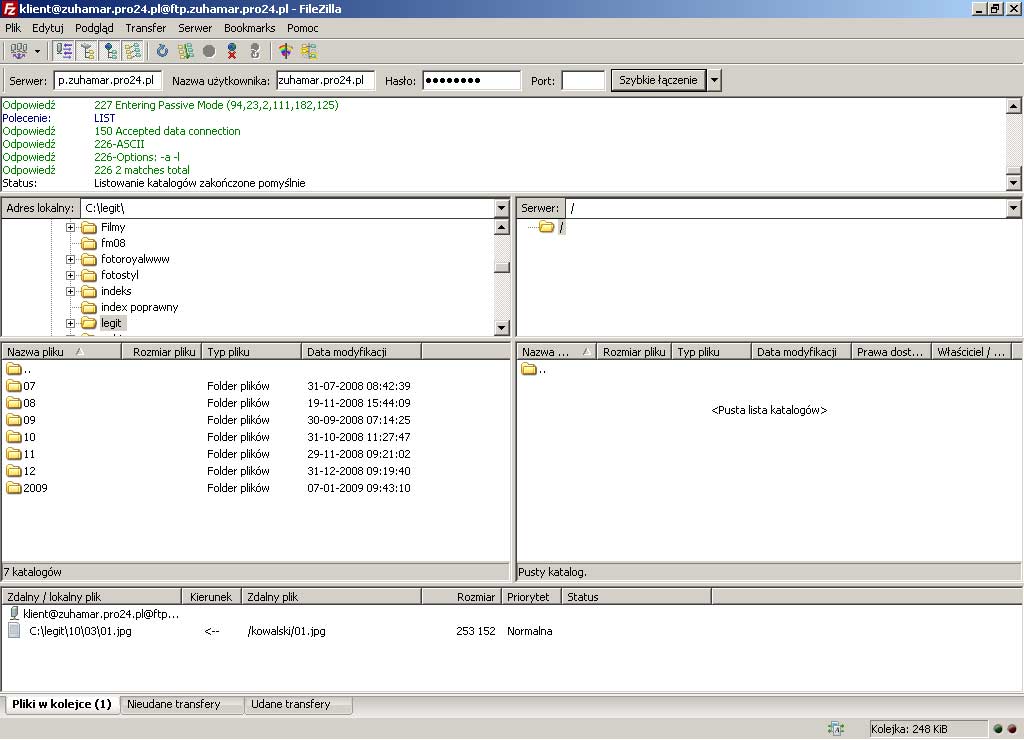Toggle the local directory tree view
Viewport: 1024px width, 740px height.
pos(87,51)
